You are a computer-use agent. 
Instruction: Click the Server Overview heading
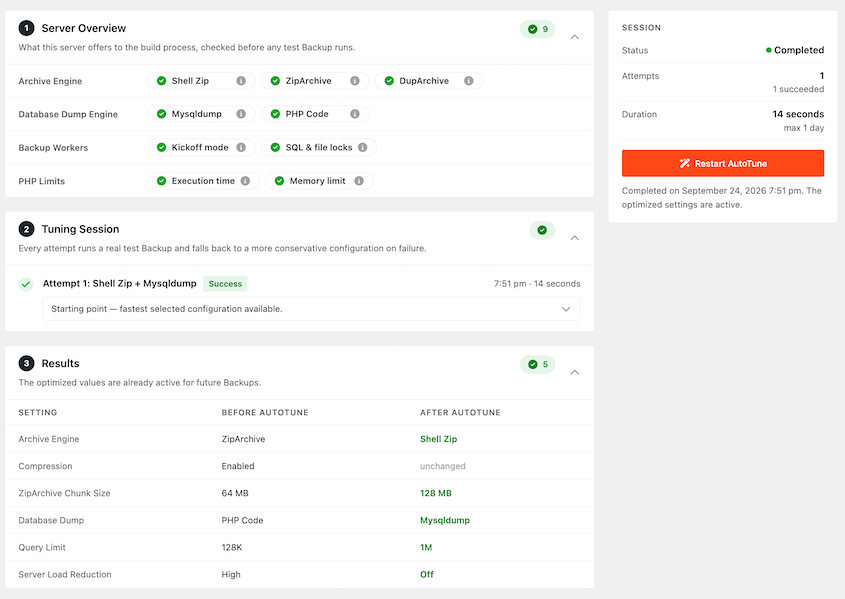pos(84,28)
